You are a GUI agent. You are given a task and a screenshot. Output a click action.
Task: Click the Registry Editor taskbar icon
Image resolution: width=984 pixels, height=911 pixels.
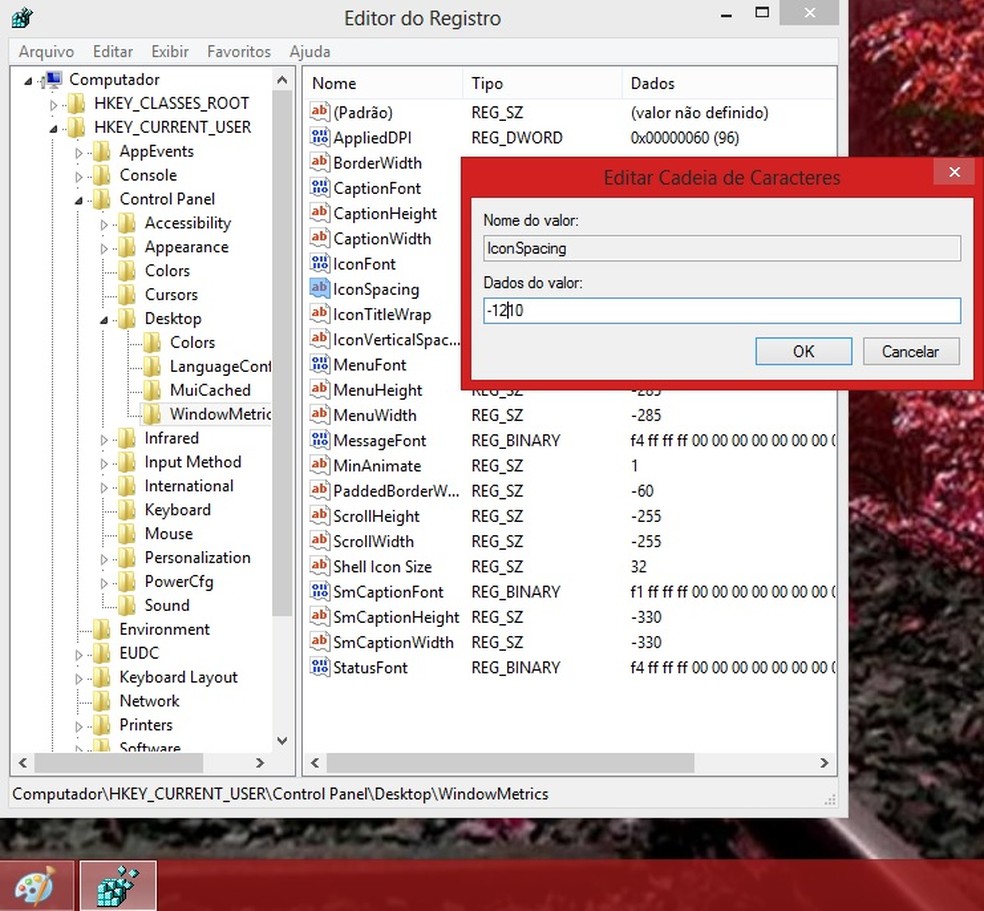(118, 886)
